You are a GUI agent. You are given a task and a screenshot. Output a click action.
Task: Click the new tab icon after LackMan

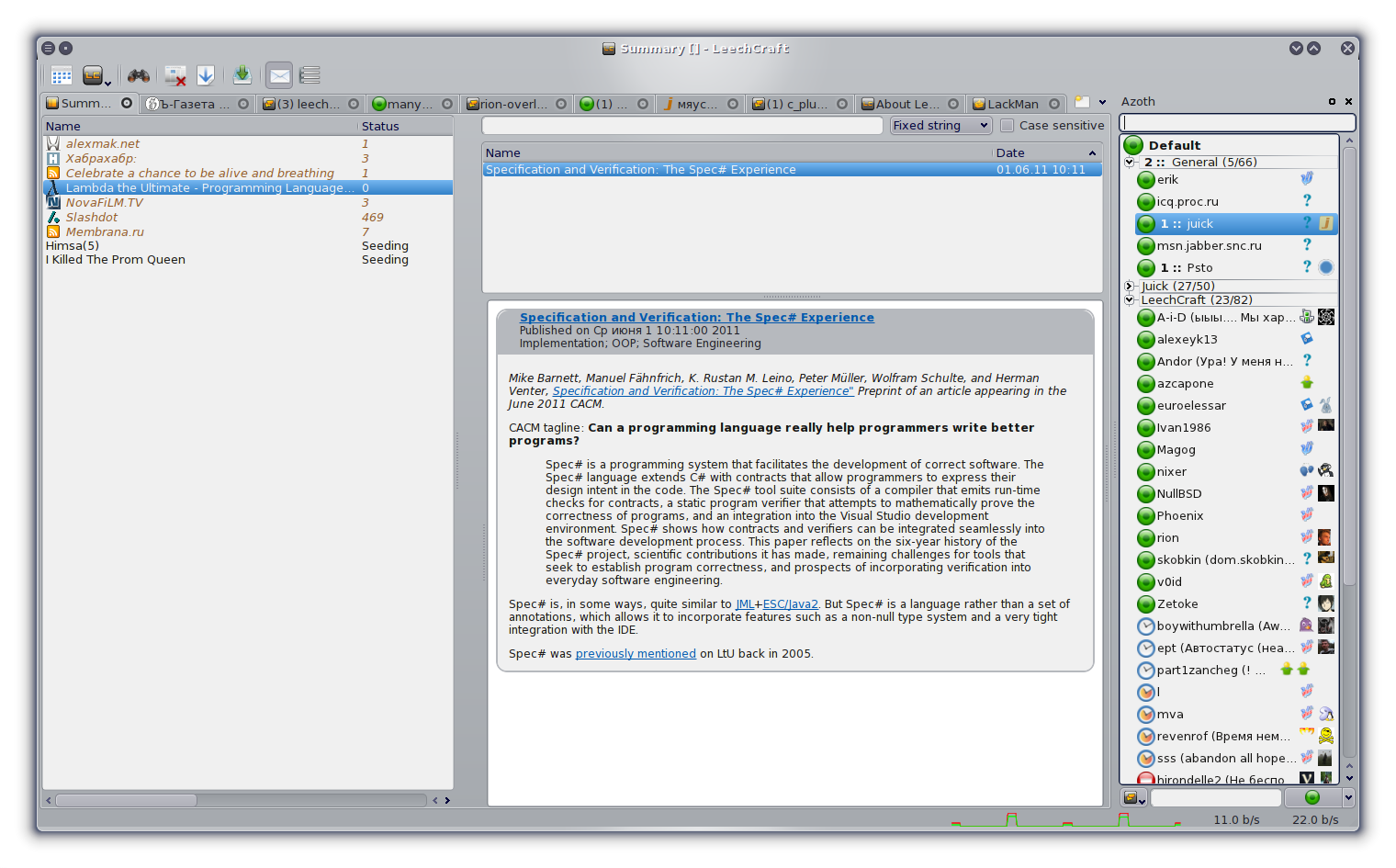pyautogui.click(x=1083, y=103)
